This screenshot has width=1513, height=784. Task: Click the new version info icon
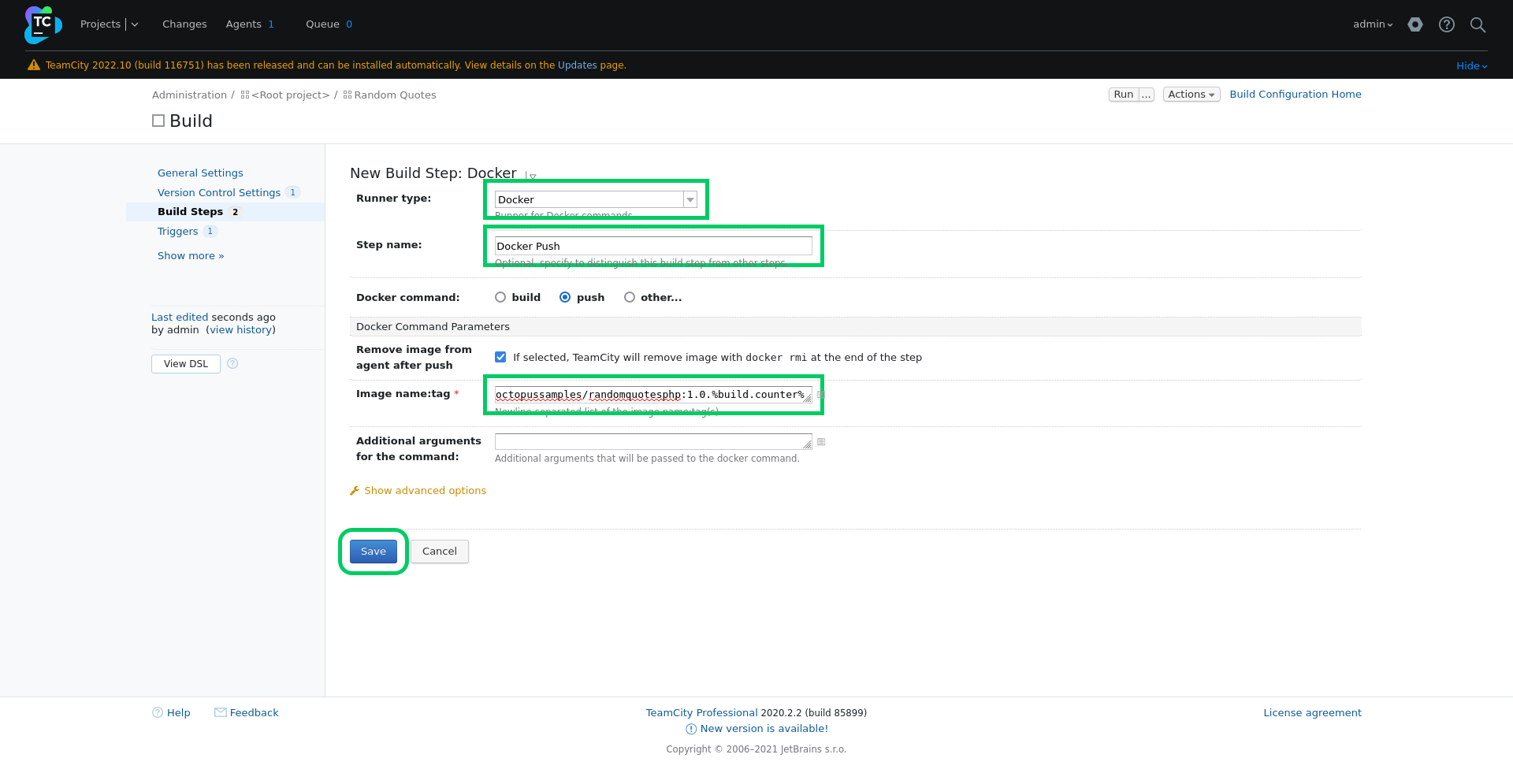(x=691, y=729)
